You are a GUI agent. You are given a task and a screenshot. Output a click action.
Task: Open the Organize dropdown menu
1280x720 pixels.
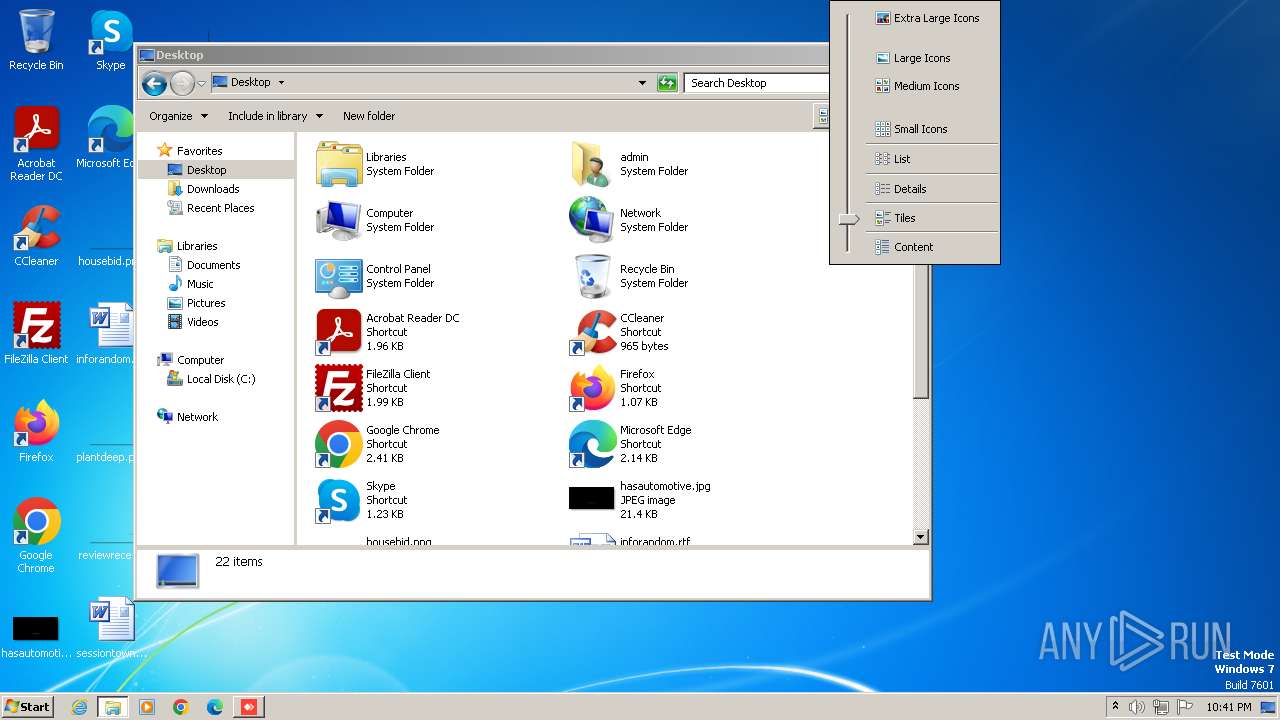(x=178, y=116)
